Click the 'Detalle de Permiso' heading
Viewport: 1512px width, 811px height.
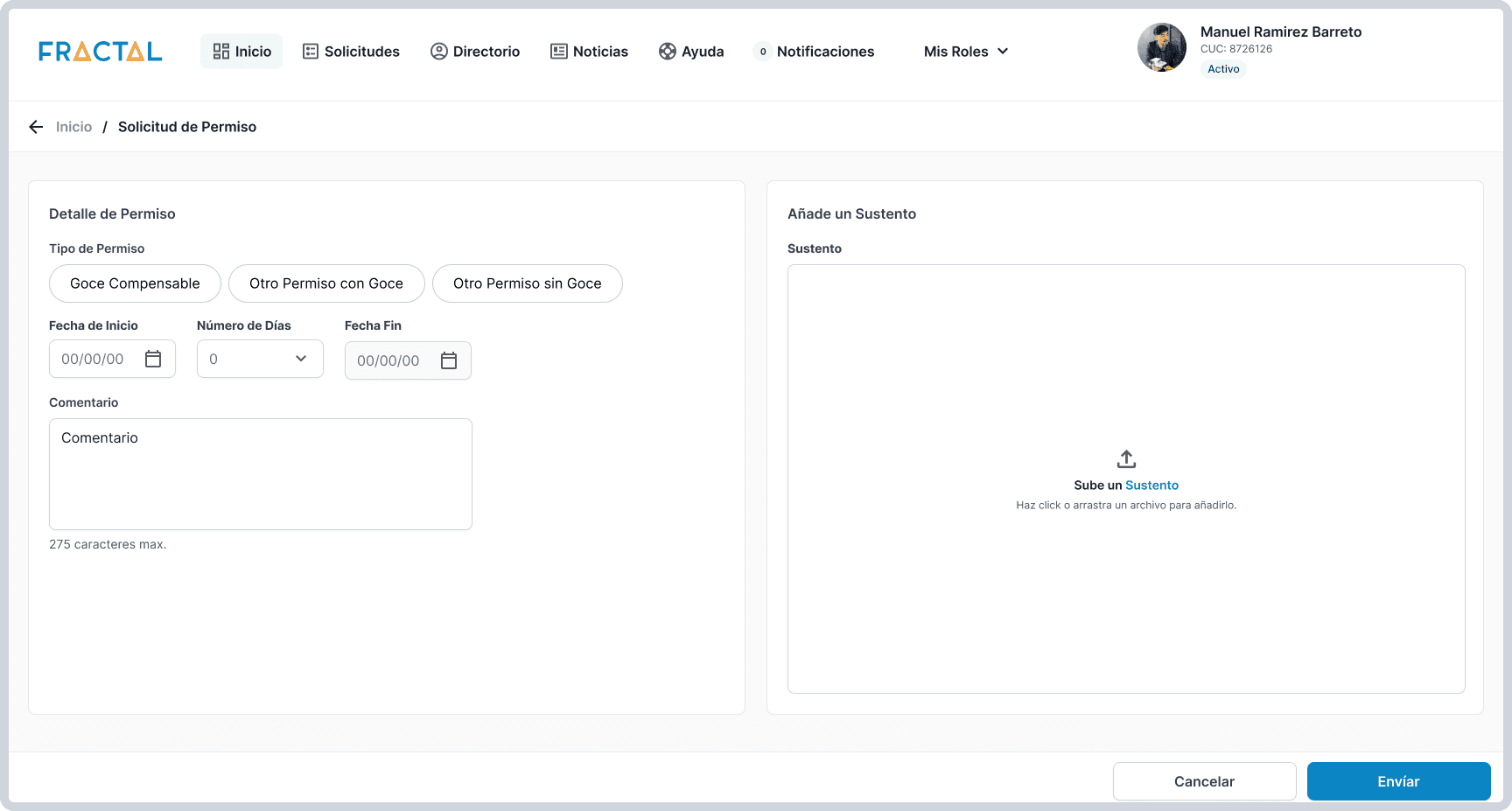point(112,213)
